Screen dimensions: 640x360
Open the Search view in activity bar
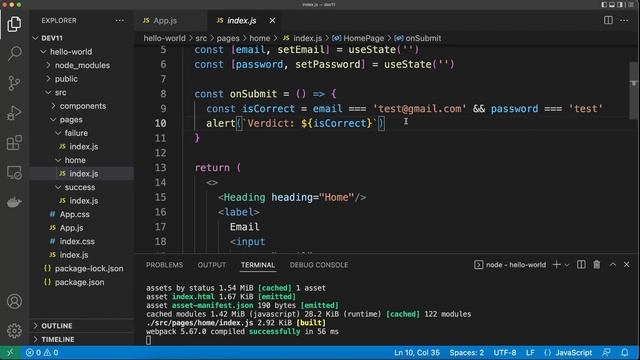(x=14, y=53)
